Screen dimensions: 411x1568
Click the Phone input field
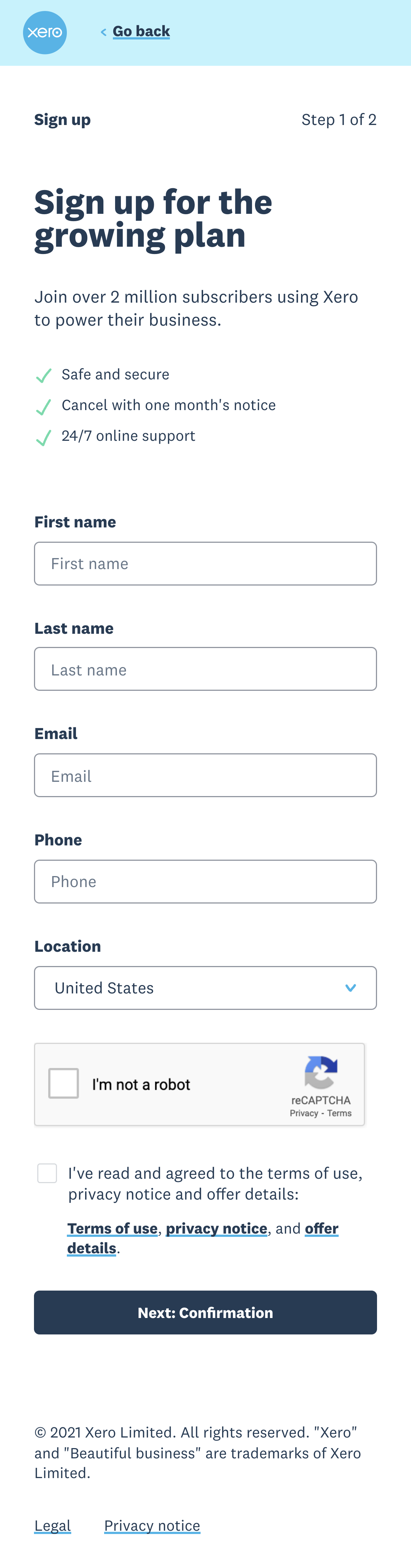pos(205,881)
